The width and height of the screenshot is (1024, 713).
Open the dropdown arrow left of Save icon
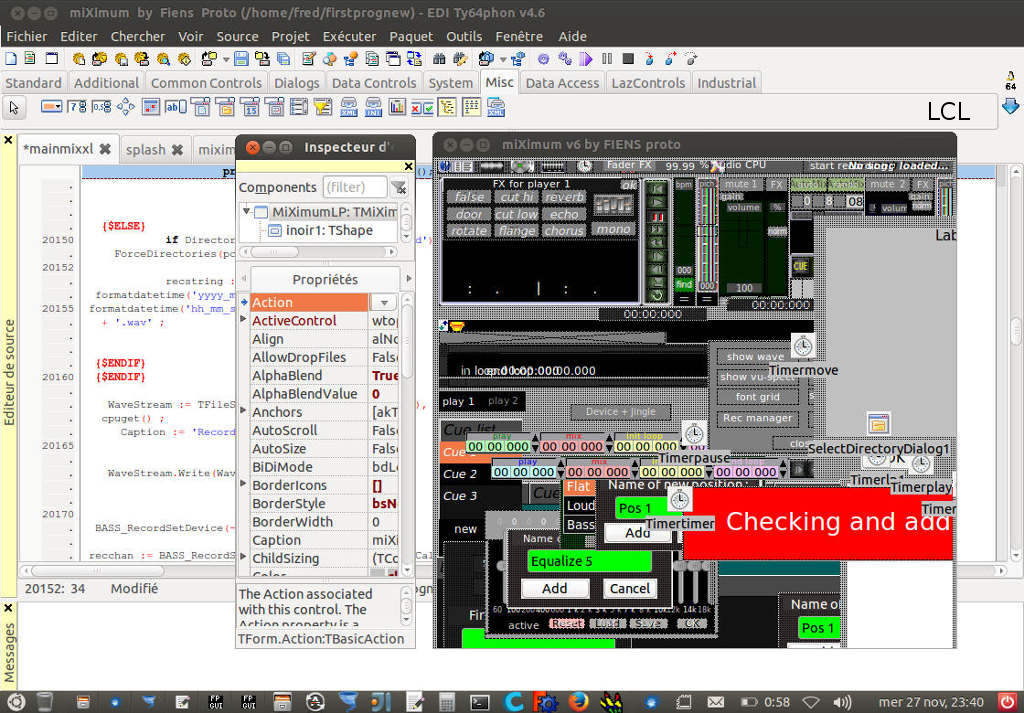tap(226, 59)
